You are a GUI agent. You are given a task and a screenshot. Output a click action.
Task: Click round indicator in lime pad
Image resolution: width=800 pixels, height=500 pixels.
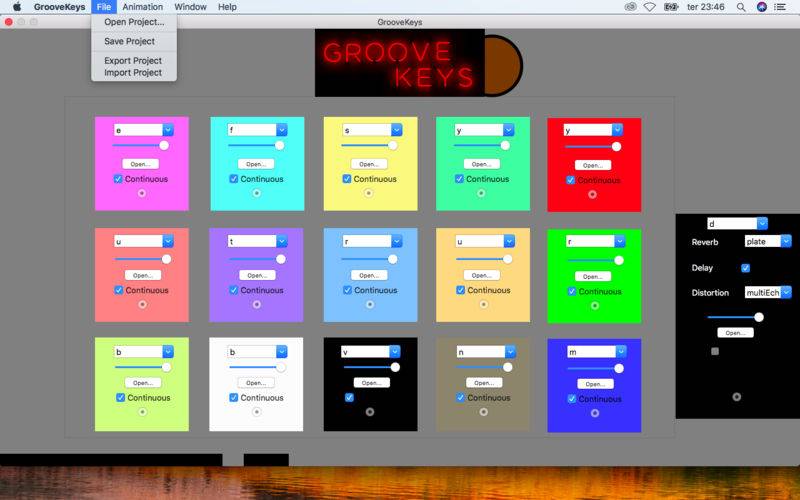[142, 412]
